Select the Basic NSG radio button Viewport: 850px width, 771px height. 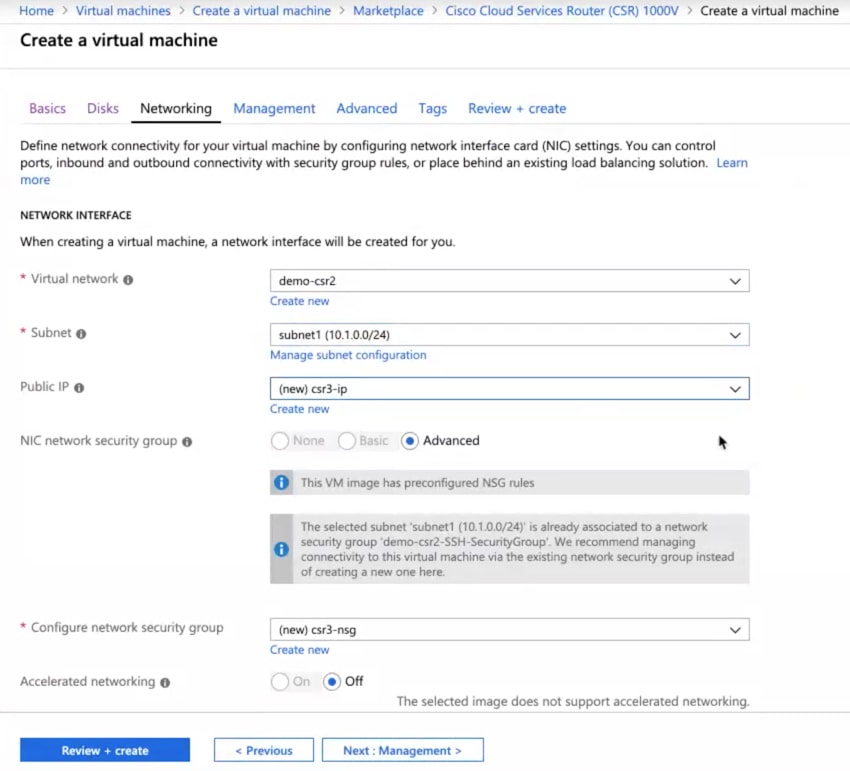click(x=347, y=440)
